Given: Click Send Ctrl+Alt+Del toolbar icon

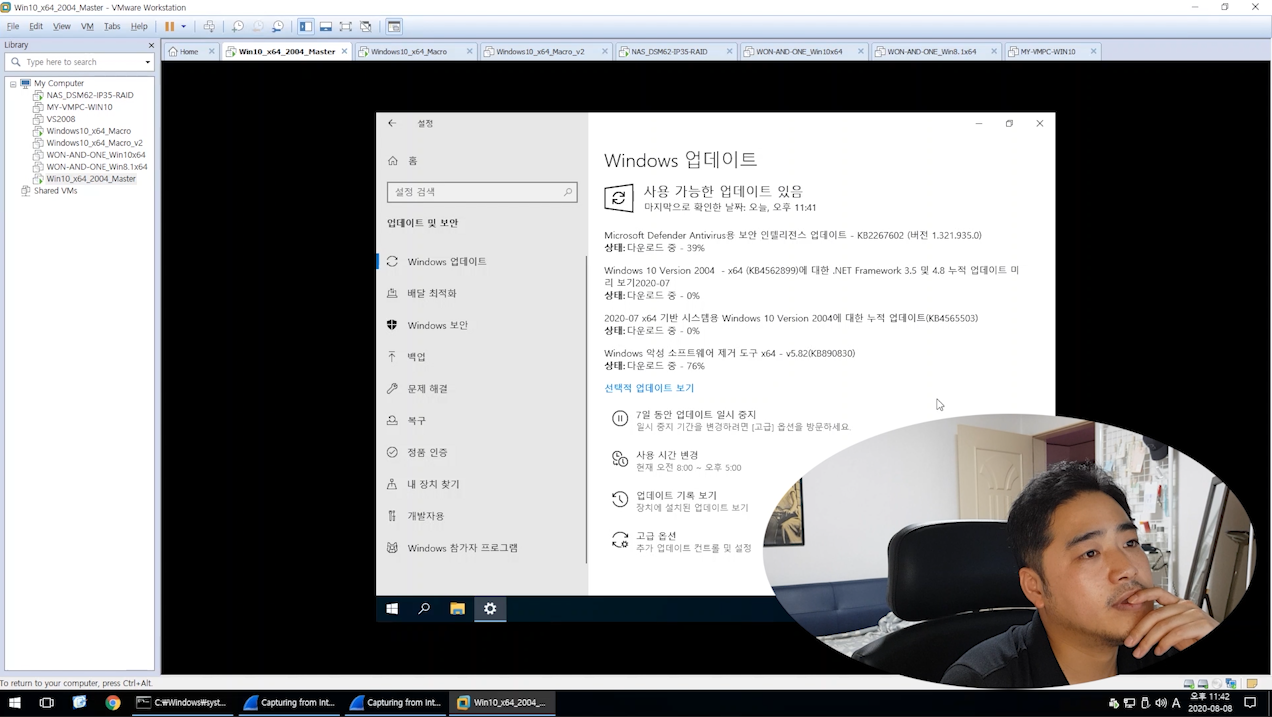Looking at the screenshot, I should point(209,26).
